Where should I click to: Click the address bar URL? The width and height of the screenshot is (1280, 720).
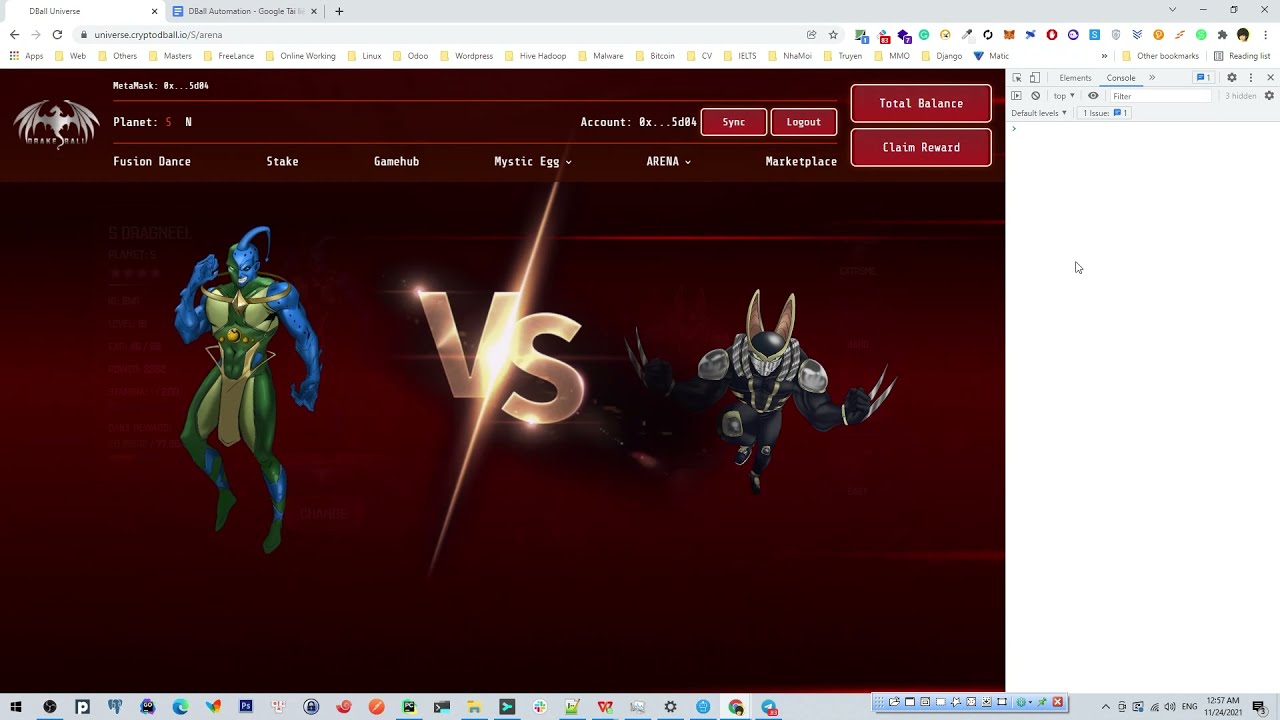pos(158,35)
